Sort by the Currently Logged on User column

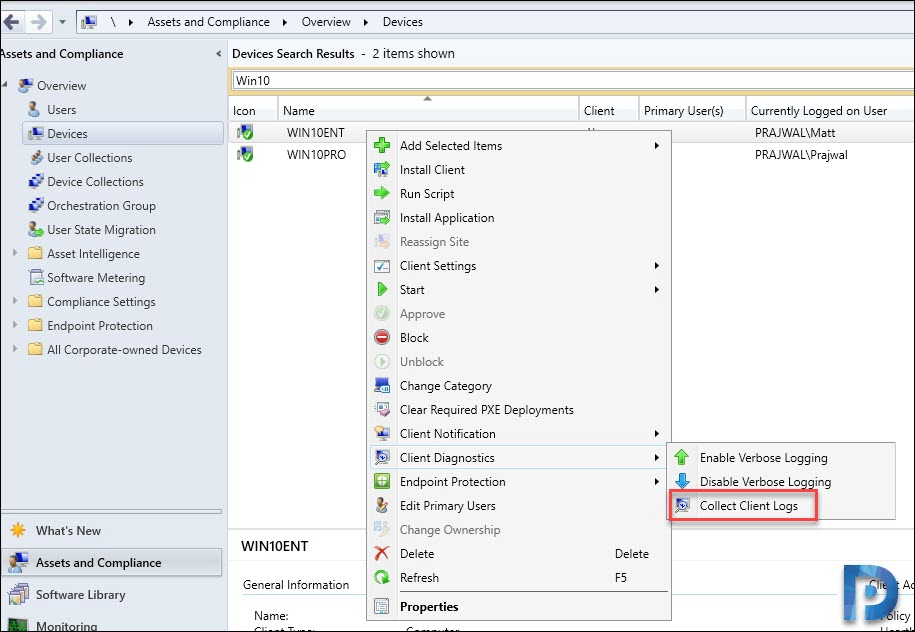click(830, 110)
